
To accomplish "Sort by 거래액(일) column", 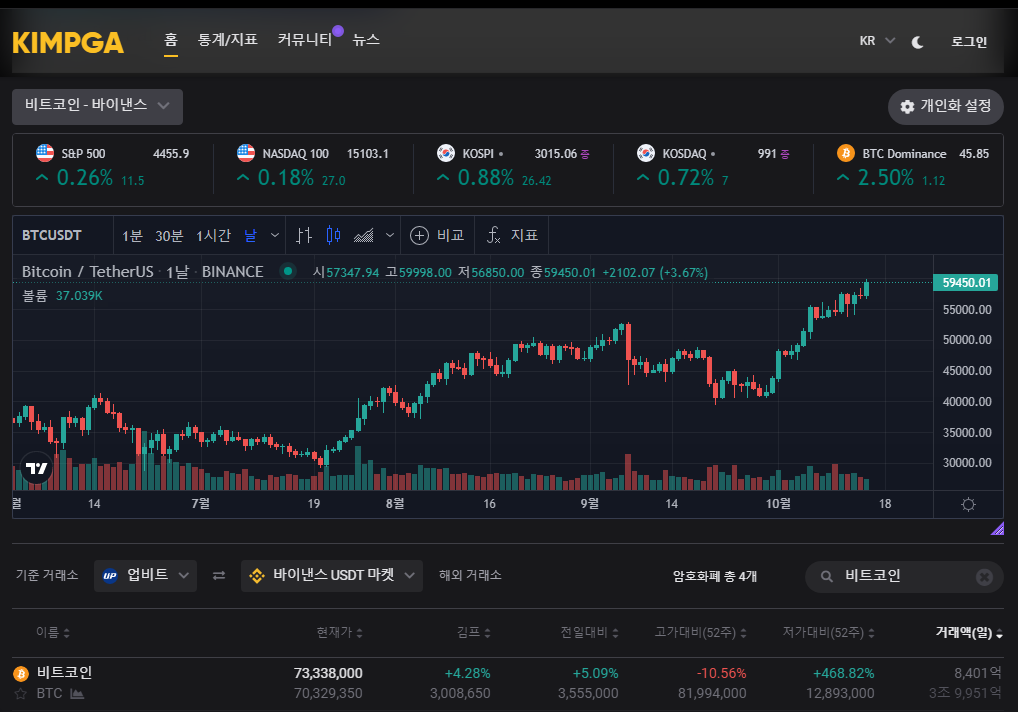I will click(969, 632).
